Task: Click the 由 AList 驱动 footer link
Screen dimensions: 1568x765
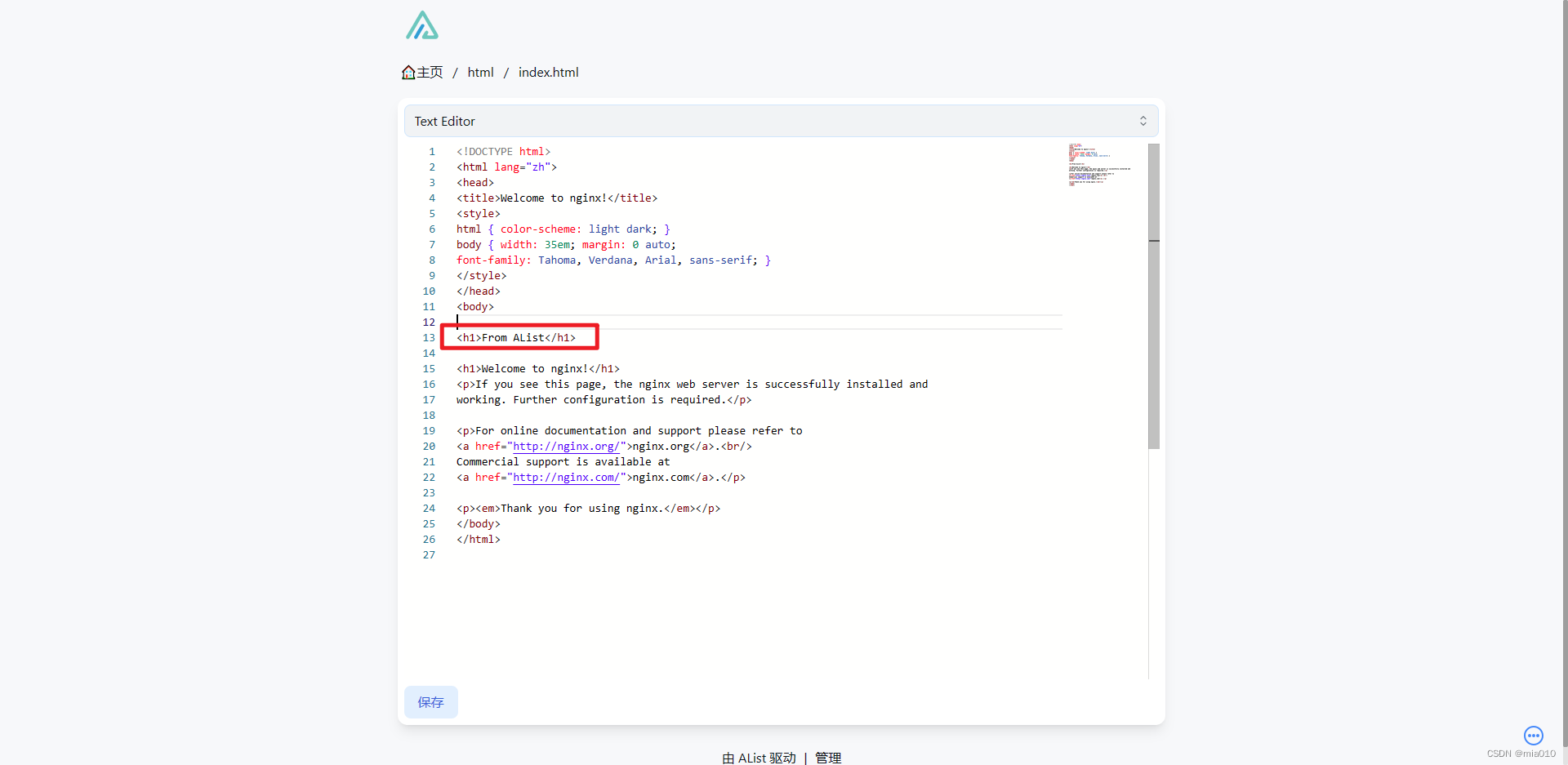Action: (759, 758)
